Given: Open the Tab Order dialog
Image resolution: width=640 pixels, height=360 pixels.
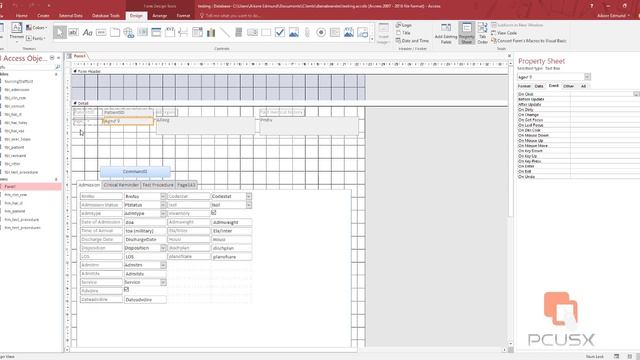Looking at the screenshot, I should pos(482,33).
